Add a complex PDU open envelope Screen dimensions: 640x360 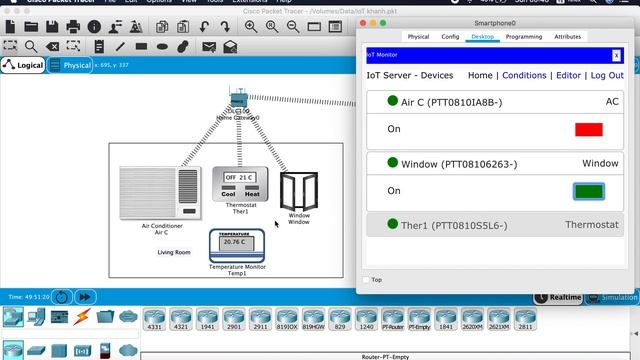pyautogui.click(x=230, y=47)
